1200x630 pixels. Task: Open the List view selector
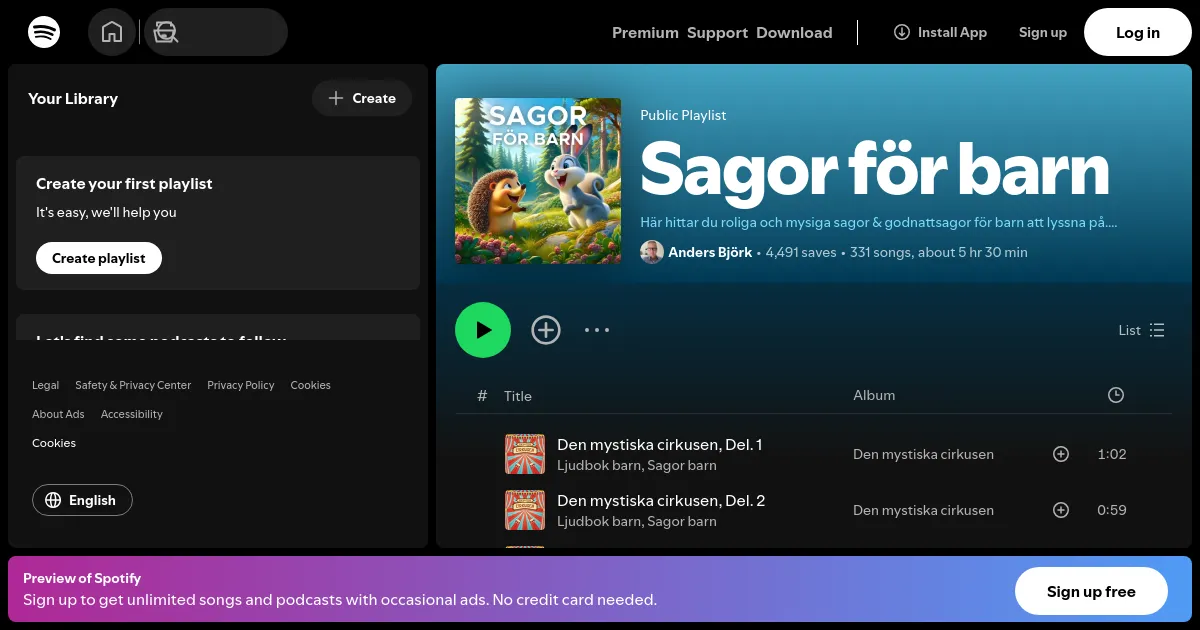point(1141,330)
